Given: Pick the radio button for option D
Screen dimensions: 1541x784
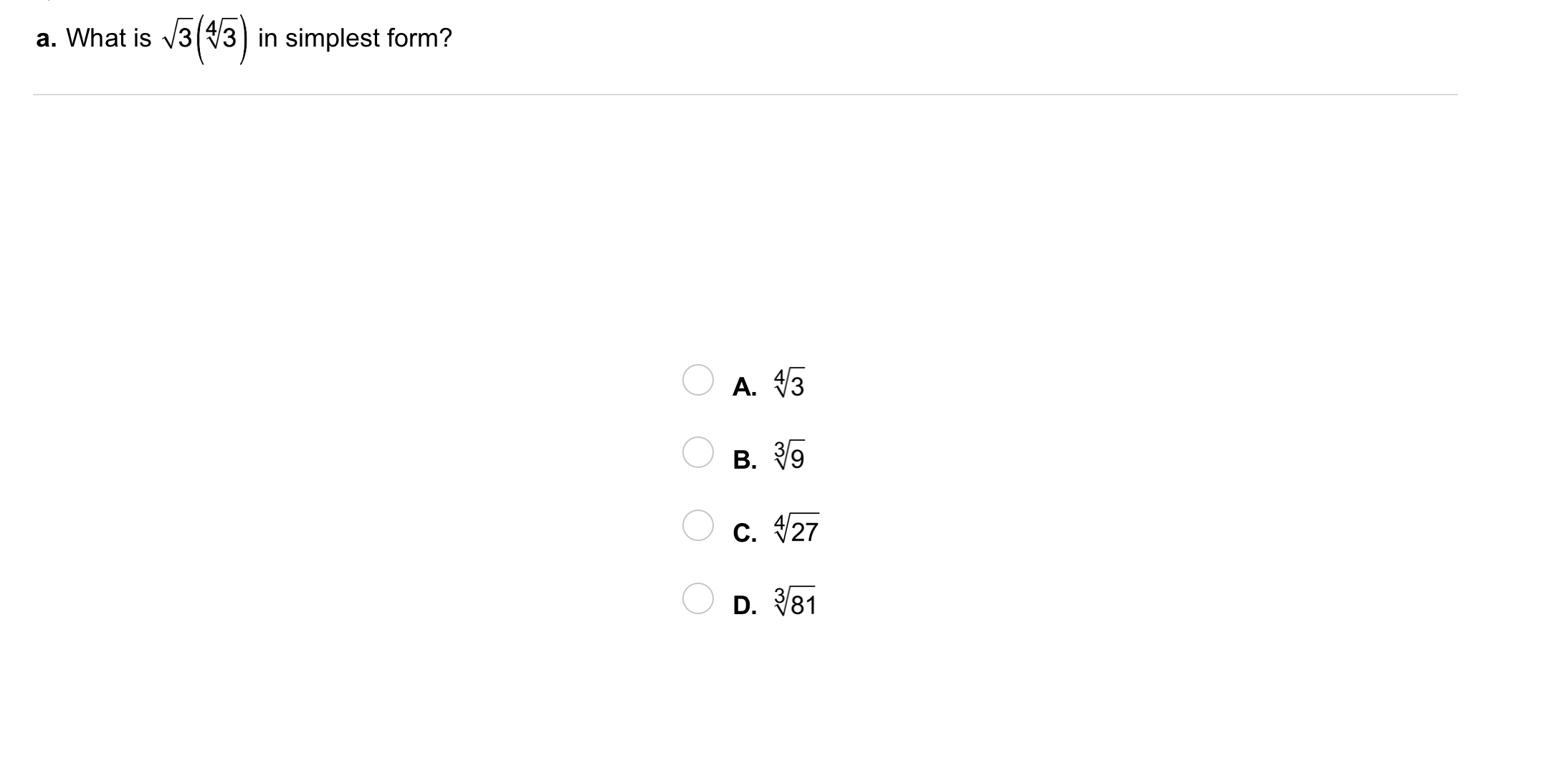Looking at the screenshot, I should point(697,598).
